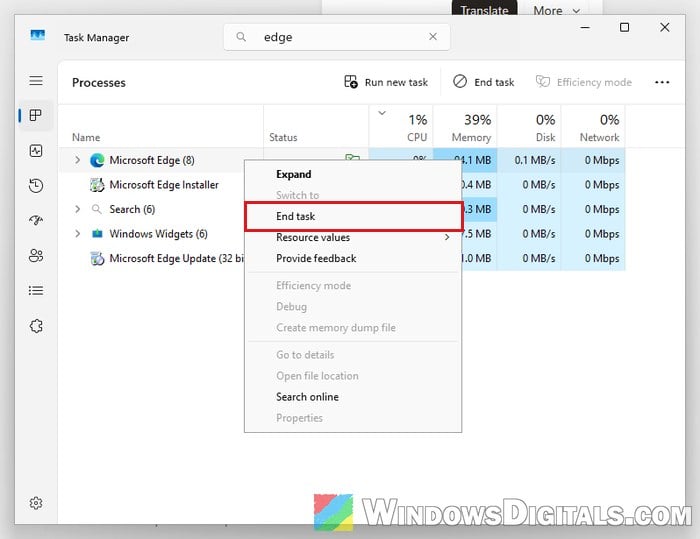Viewport: 700px width, 539px height.
Task: Sort by the Network column header
Action: pyautogui.click(x=593, y=126)
